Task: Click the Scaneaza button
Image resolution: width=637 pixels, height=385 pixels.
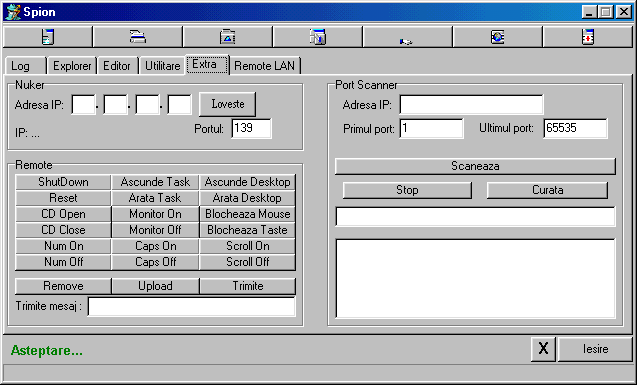Action: pyautogui.click(x=475, y=166)
